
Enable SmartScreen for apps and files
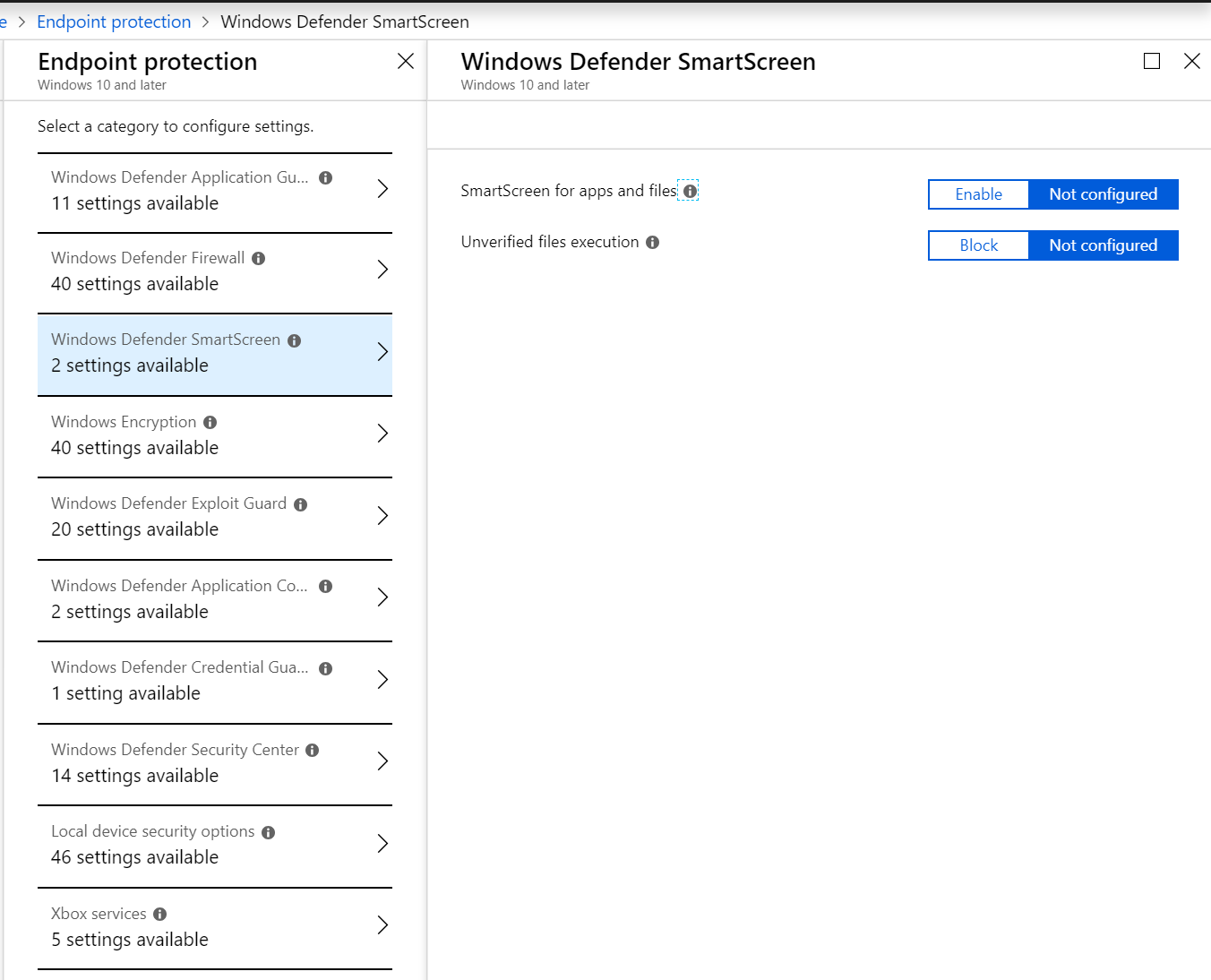tap(978, 194)
